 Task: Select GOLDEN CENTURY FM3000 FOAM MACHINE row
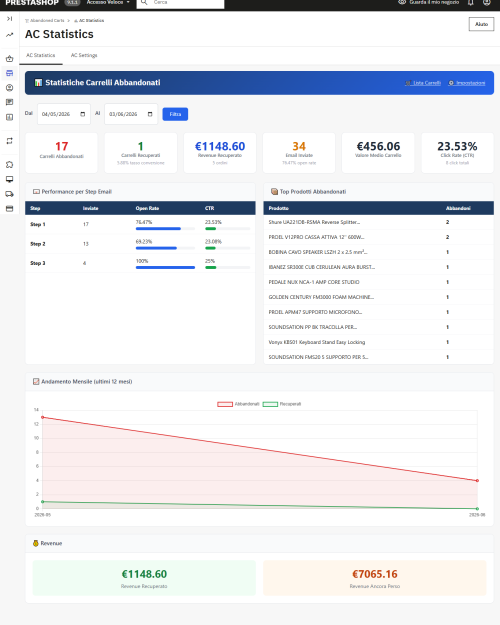(378, 297)
